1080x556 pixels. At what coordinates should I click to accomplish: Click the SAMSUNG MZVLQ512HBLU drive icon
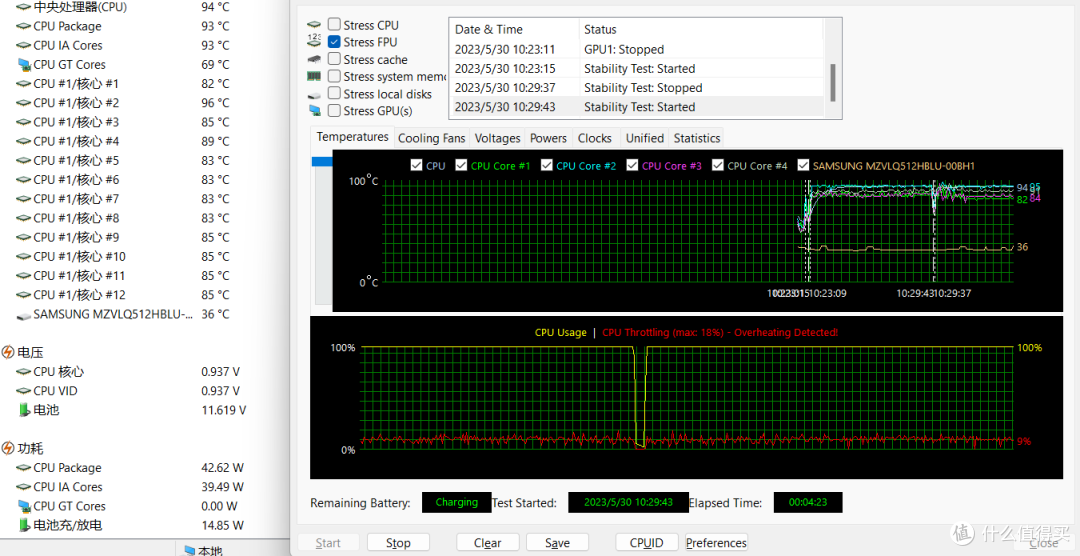pyautogui.click(x=23, y=315)
